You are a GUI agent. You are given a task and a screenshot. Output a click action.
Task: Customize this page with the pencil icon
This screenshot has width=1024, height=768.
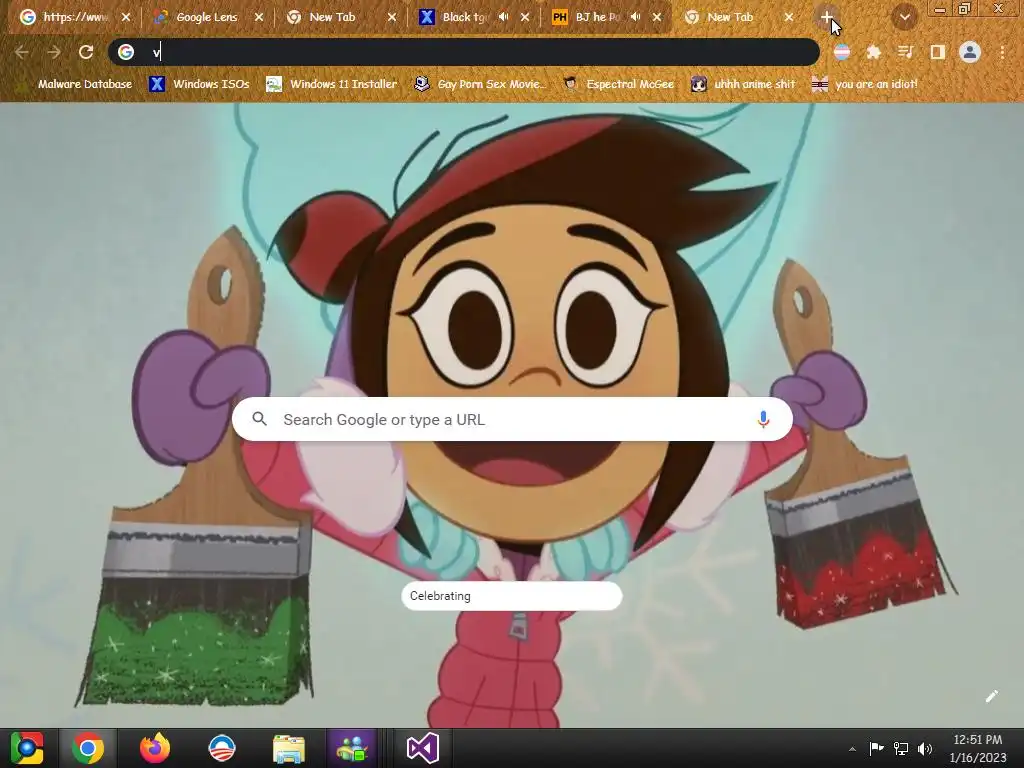pyautogui.click(x=991, y=696)
